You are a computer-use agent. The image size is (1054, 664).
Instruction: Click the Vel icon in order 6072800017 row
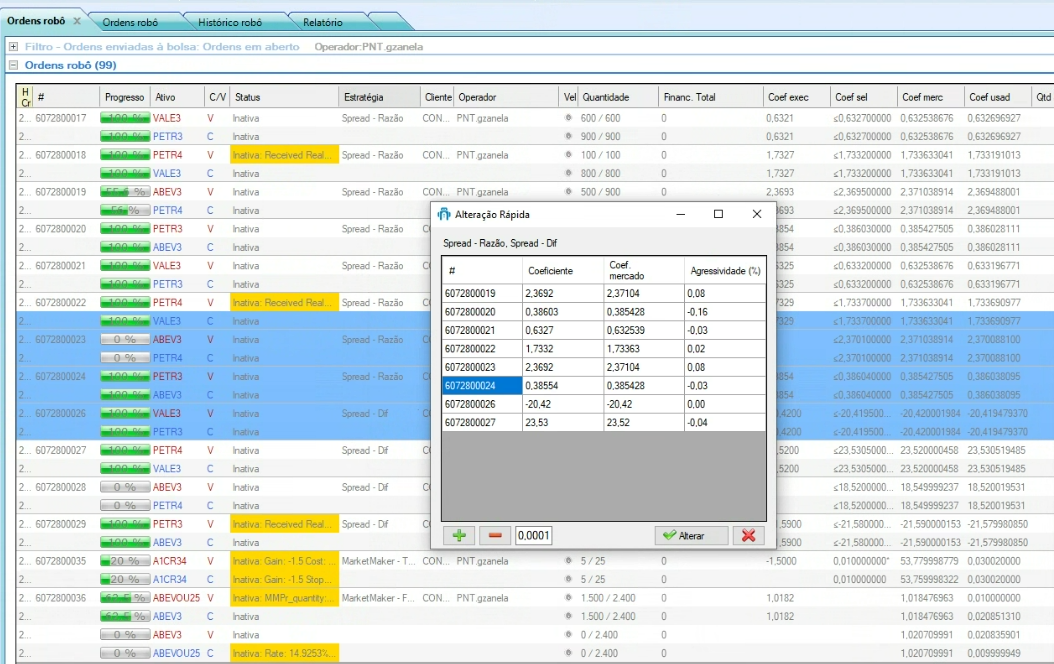[x=569, y=118]
